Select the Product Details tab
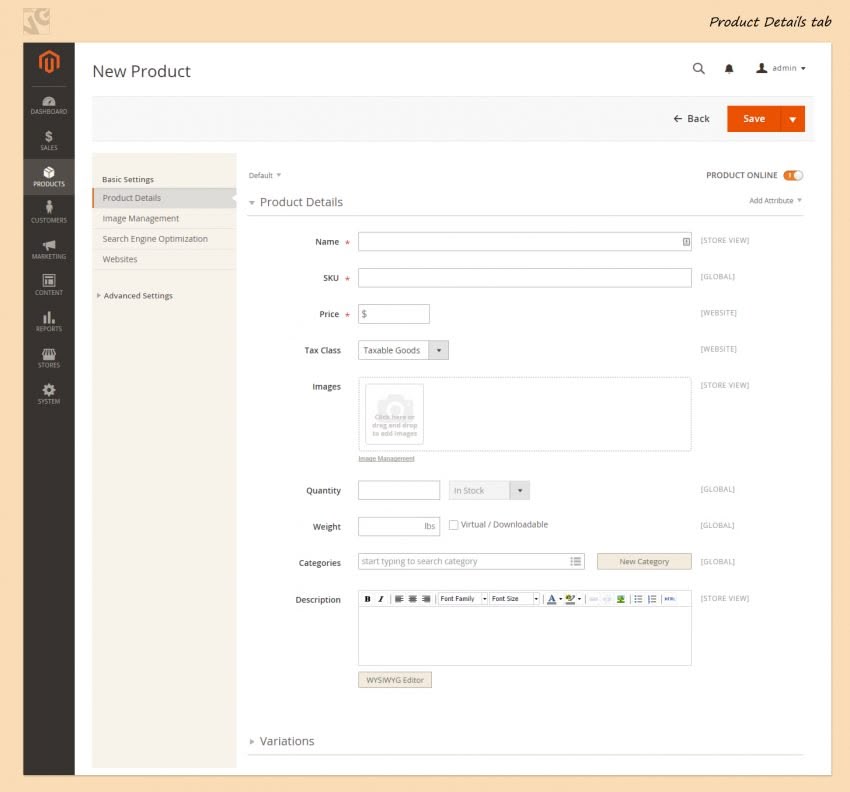 point(164,198)
